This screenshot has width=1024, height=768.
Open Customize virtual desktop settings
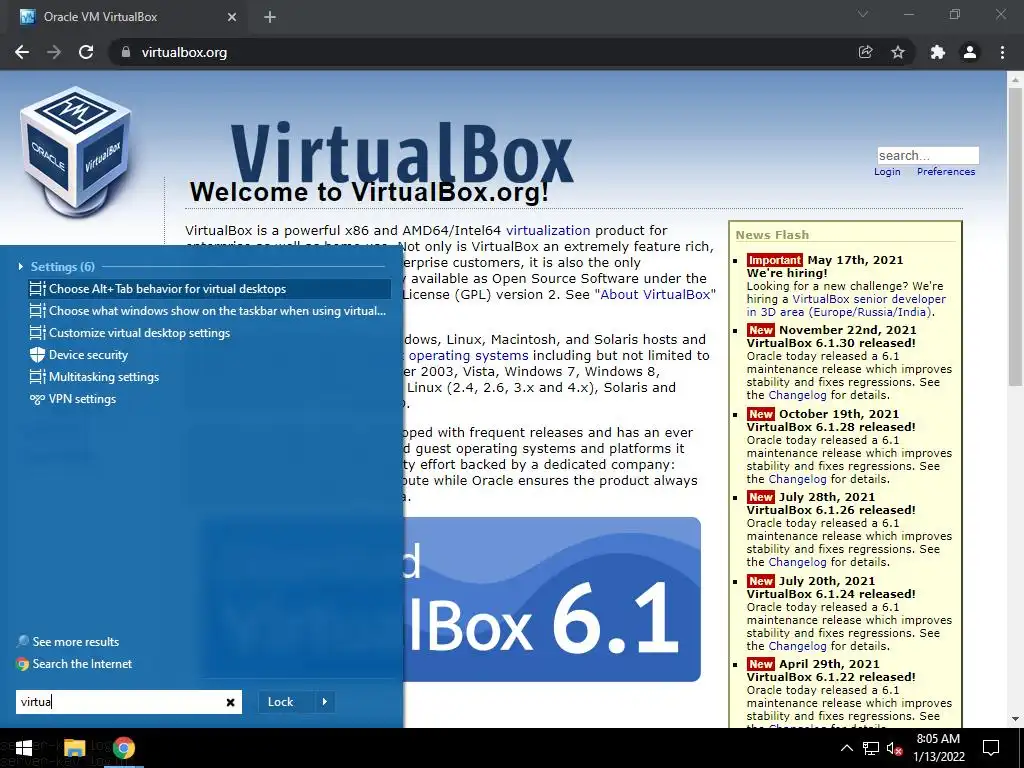pyautogui.click(x=210, y=333)
